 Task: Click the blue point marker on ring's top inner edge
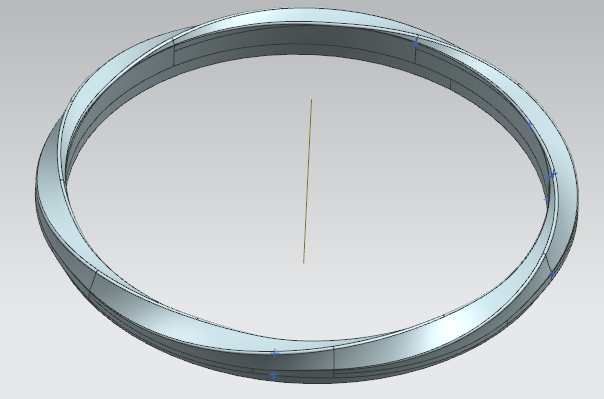416,42
